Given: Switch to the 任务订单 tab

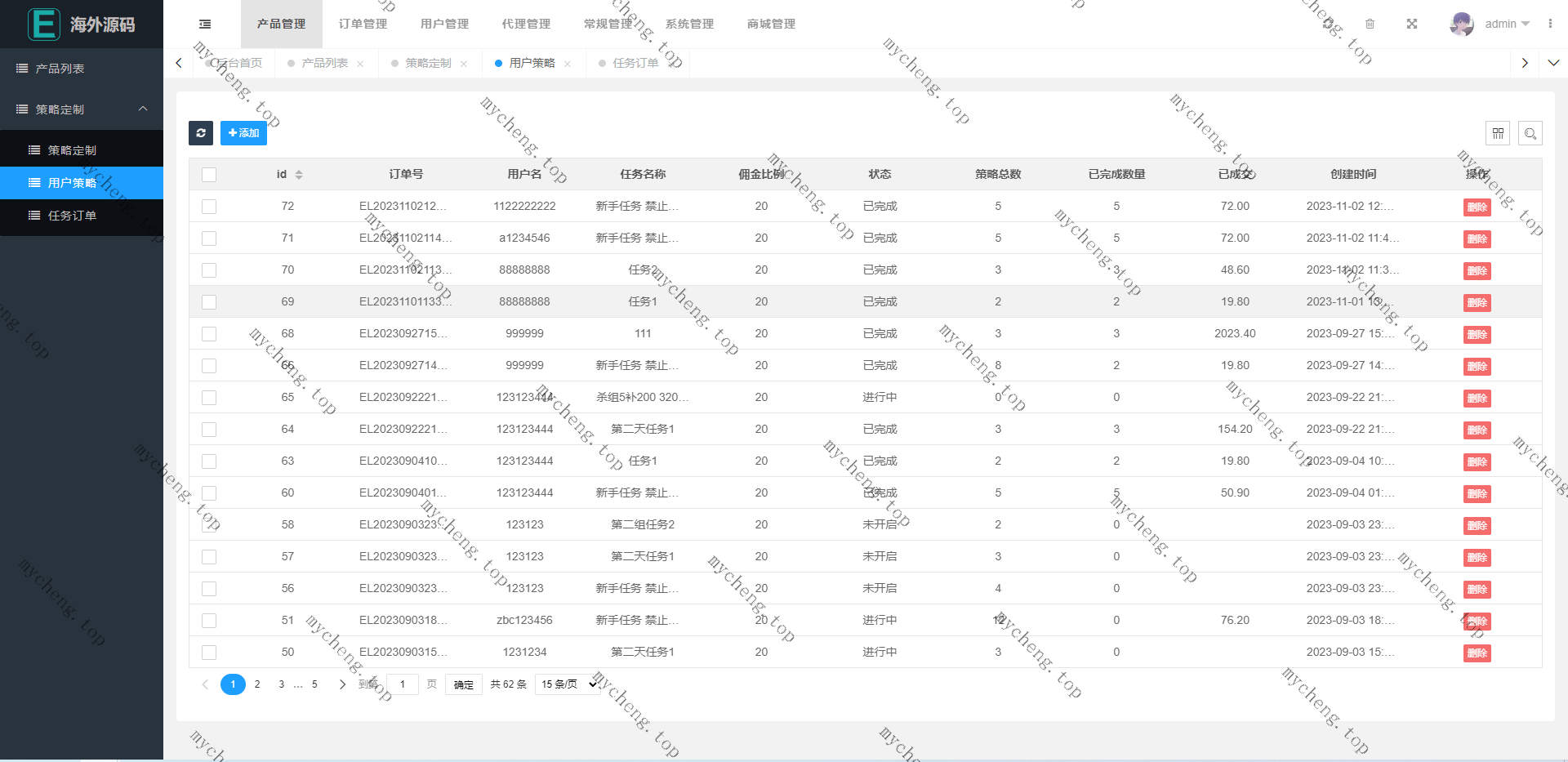Looking at the screenshot, I should 635,63.
